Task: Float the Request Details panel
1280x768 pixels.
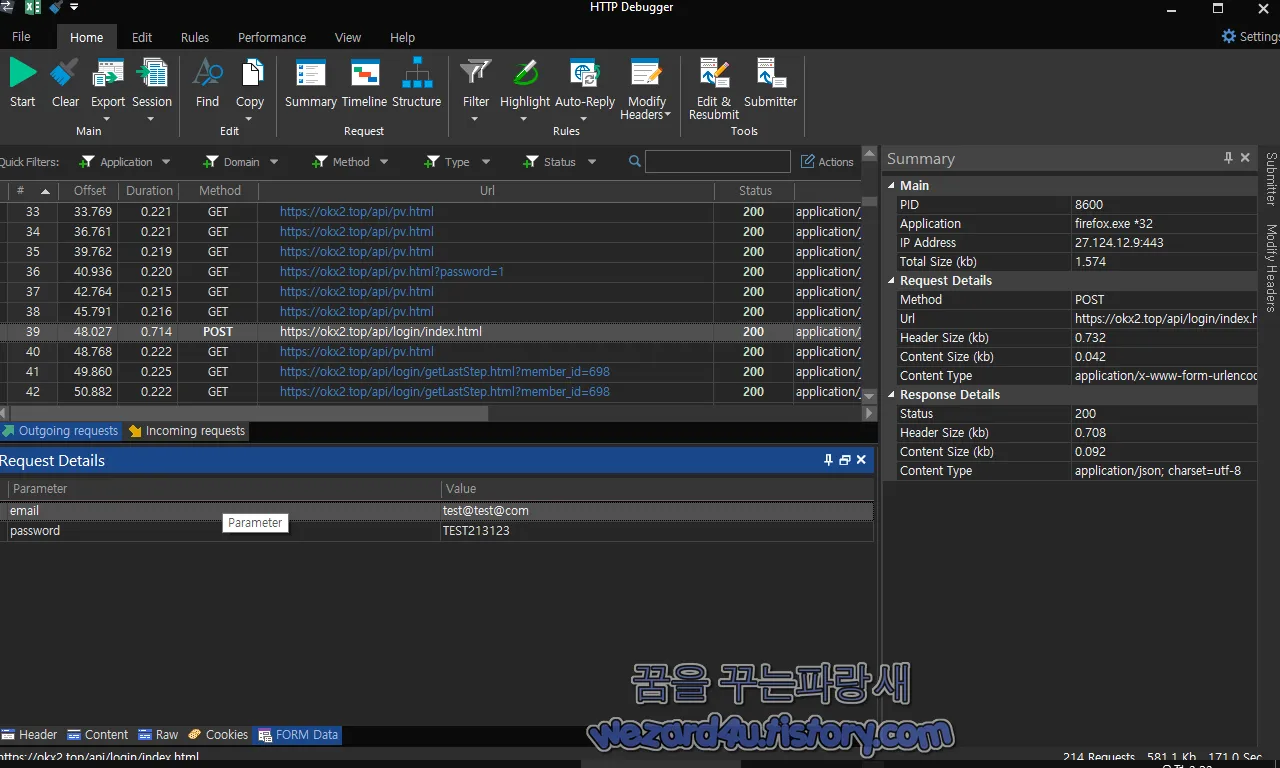Action: pyautogui.click(x=844, y=460)
